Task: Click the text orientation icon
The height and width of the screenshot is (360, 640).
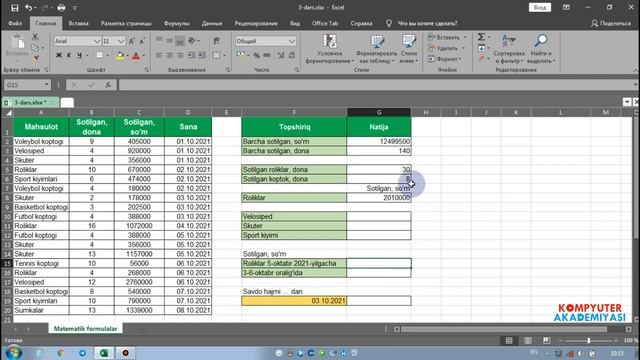Action: pyautogui.click(x=192, y=41)
